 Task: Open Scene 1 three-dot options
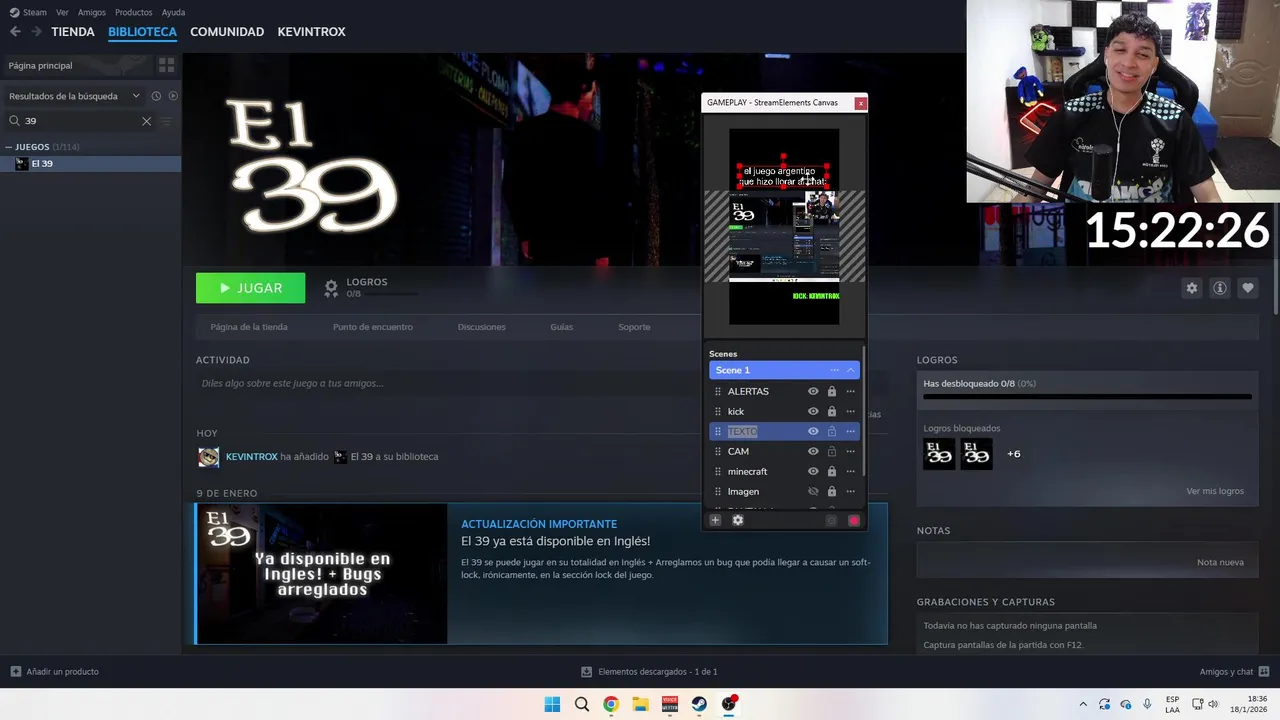tap(834, 370)
